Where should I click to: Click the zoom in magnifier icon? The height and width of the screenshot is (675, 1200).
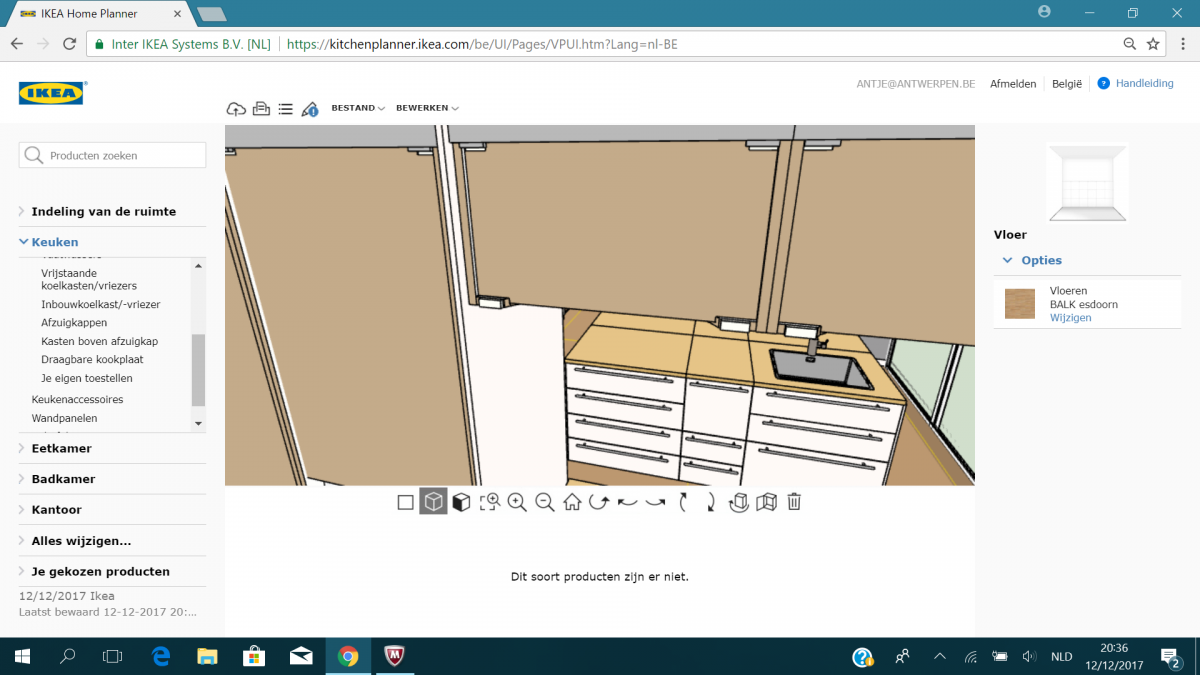[517, 502]
